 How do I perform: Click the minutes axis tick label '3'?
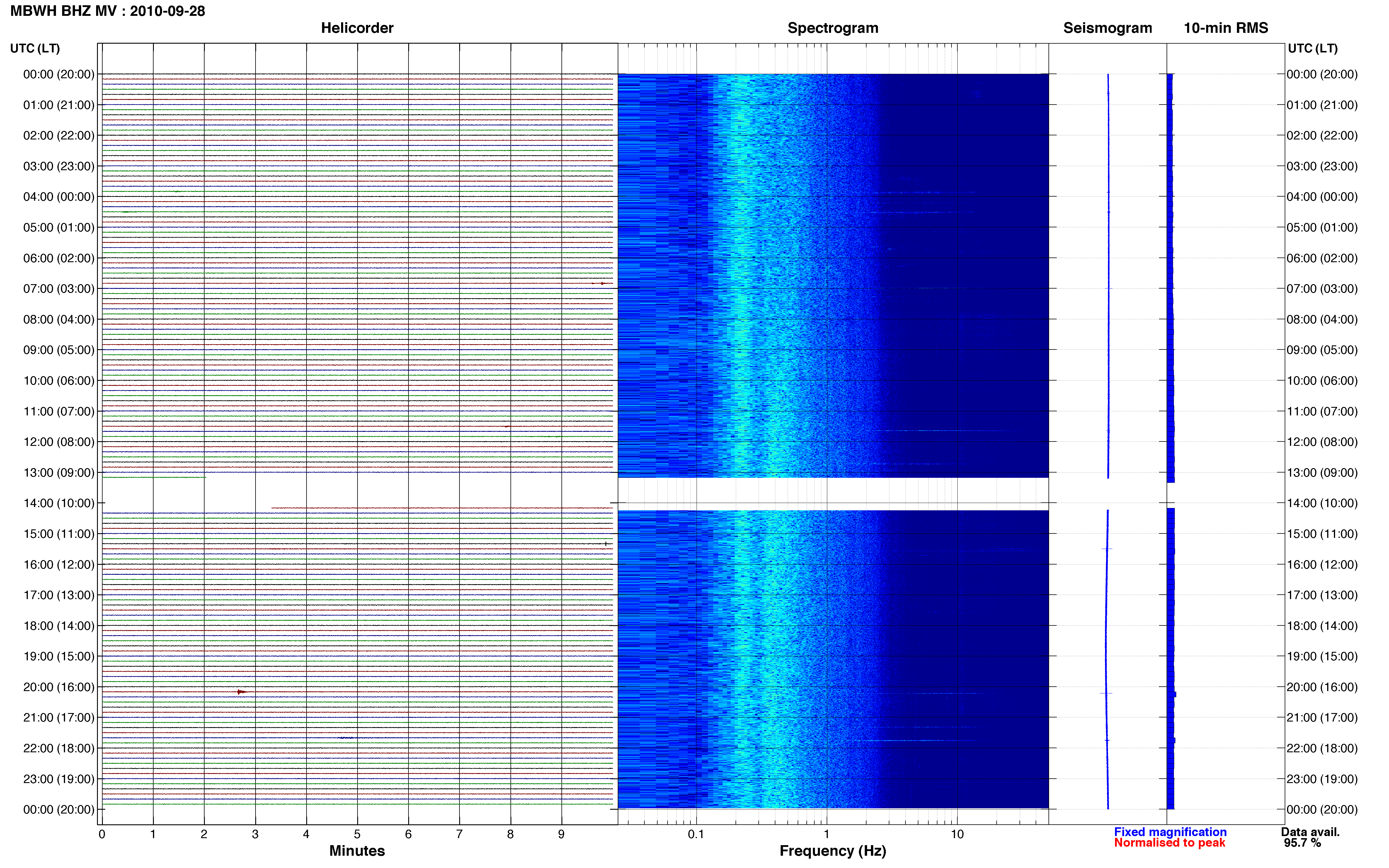click(255, 834)
